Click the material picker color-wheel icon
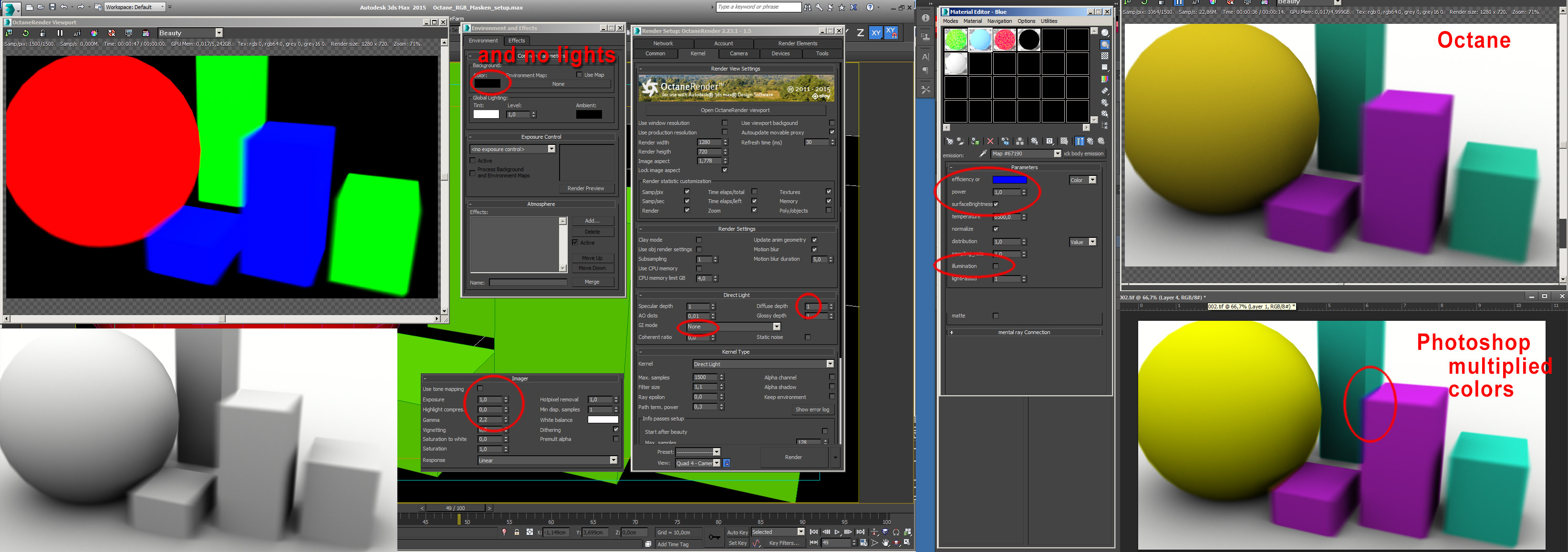Viewport: 1568px width, 552px height. [94, 33]
